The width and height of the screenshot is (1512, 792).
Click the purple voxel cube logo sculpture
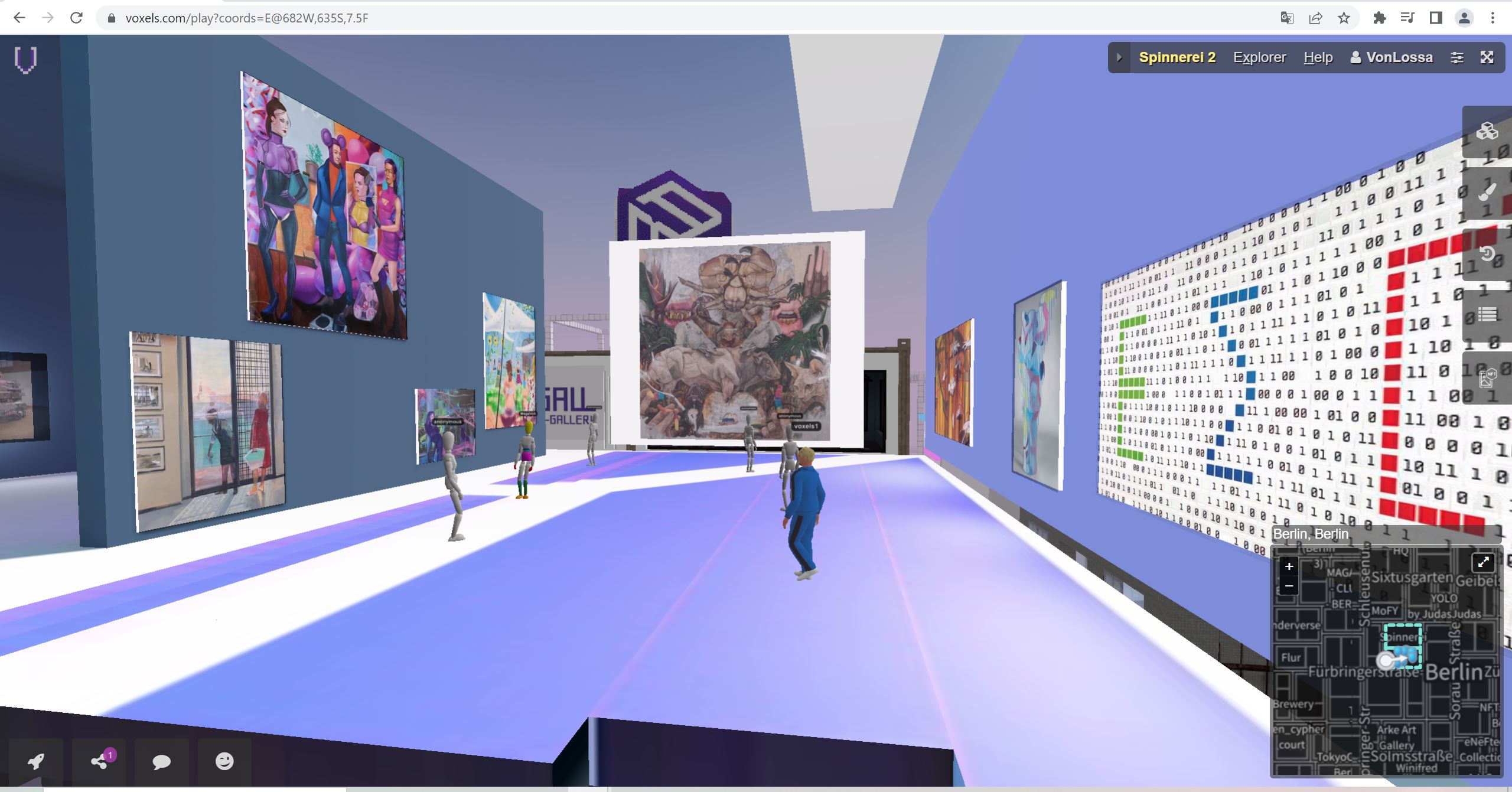pyautogui.click(x=674, y=205)
